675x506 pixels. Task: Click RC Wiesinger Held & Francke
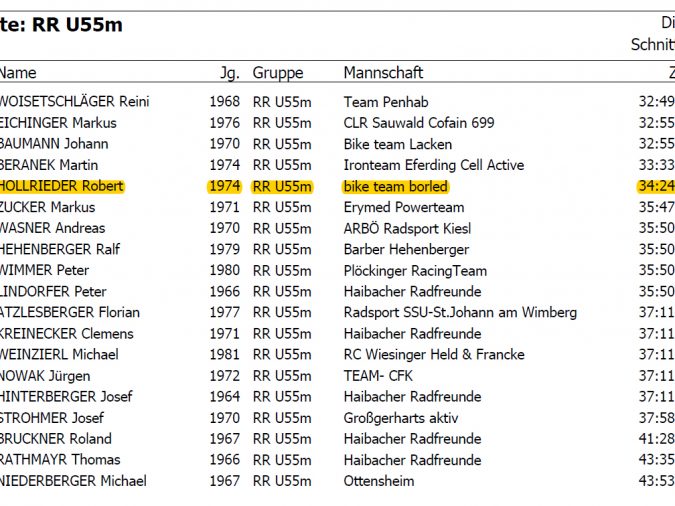(434, 354)
